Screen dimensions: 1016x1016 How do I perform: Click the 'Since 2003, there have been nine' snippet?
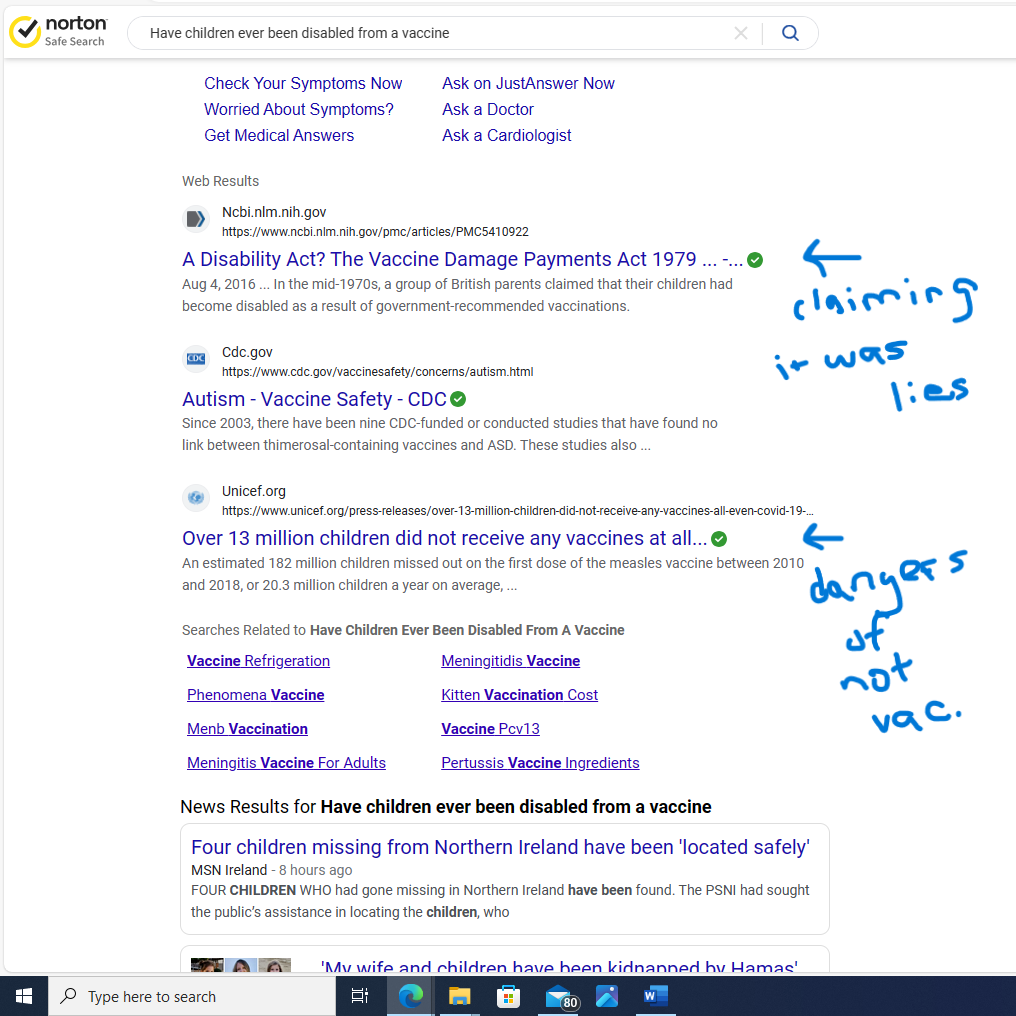tap(450, 434)
